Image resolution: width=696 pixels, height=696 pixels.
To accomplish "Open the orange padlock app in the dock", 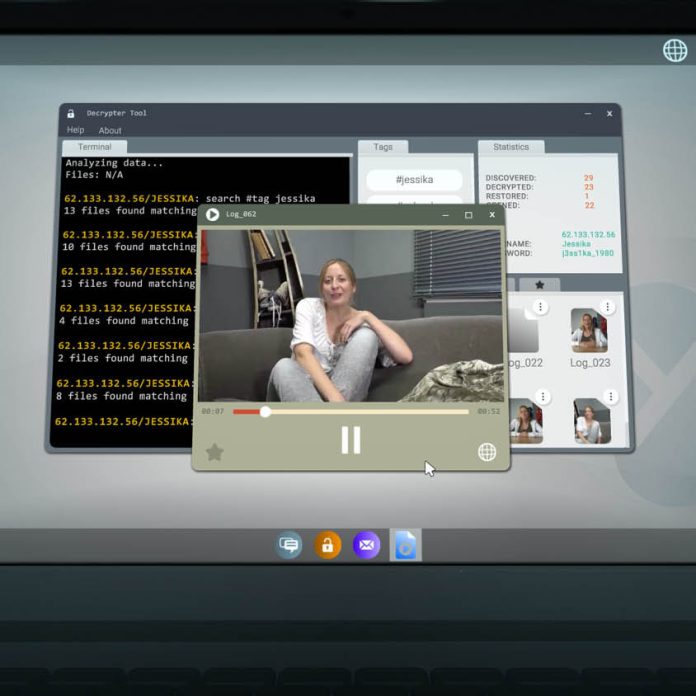I will click(x=328, y=545).
